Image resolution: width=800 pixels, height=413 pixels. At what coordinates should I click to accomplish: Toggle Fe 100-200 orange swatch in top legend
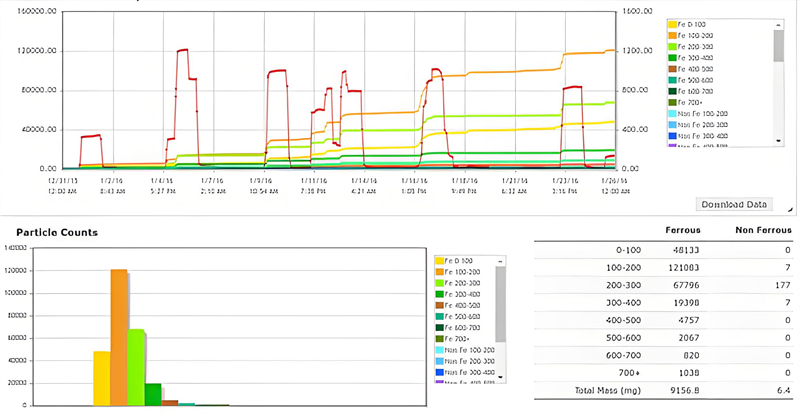(x=672, y=35)
